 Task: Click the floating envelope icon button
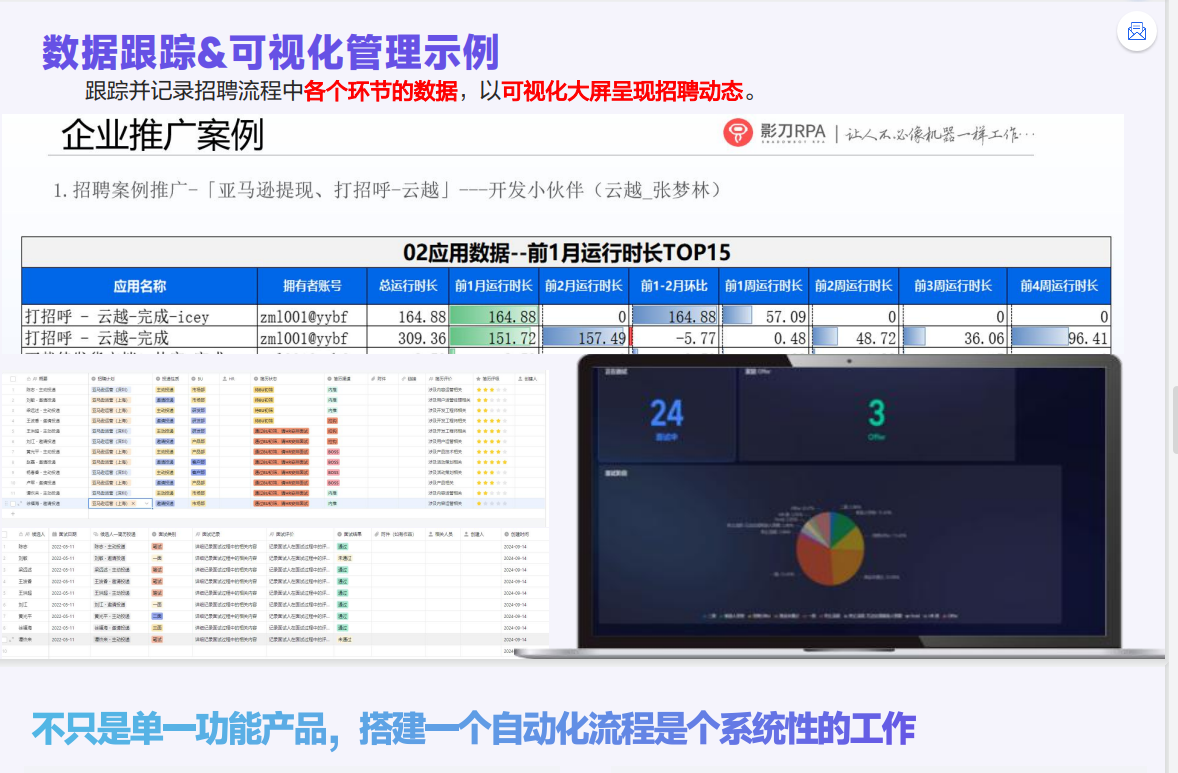(1137, 32)
